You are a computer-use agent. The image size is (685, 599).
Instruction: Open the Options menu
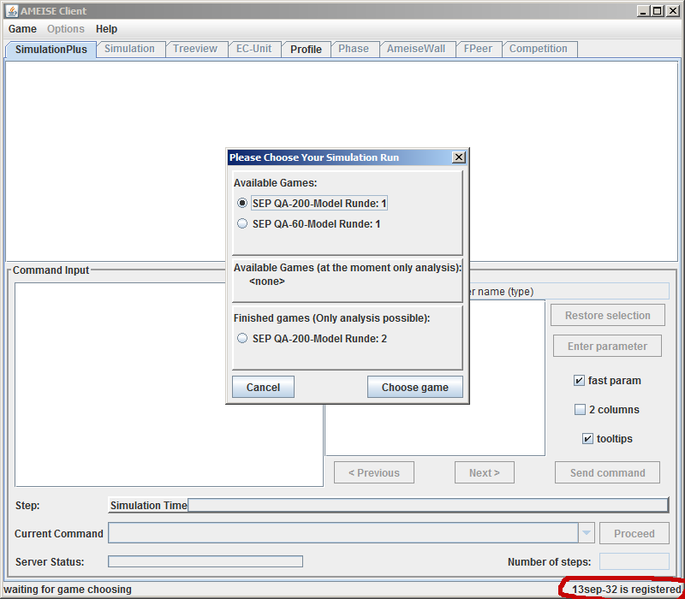tap(66, 29)
